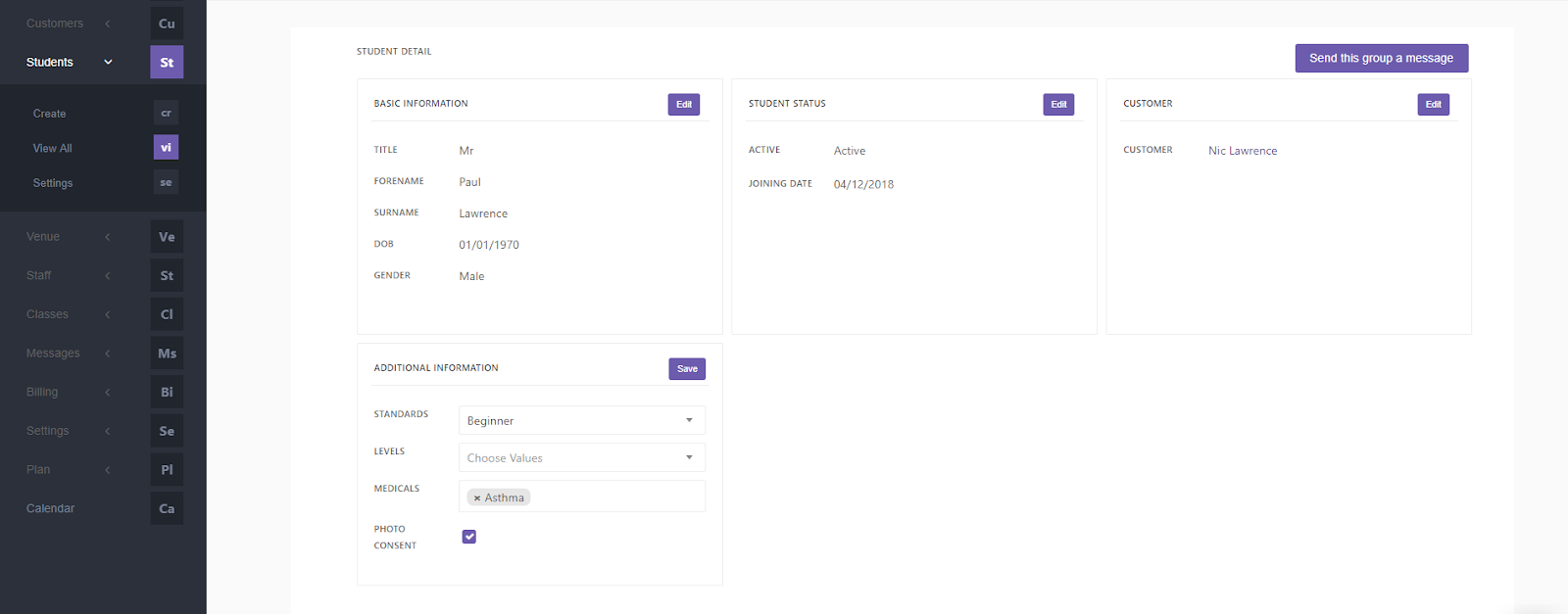Click the Create 'cr' badge
Image resolution: width=1568 pixels, height=614 pixels.
pyautogui.click(x=166, y=113)
